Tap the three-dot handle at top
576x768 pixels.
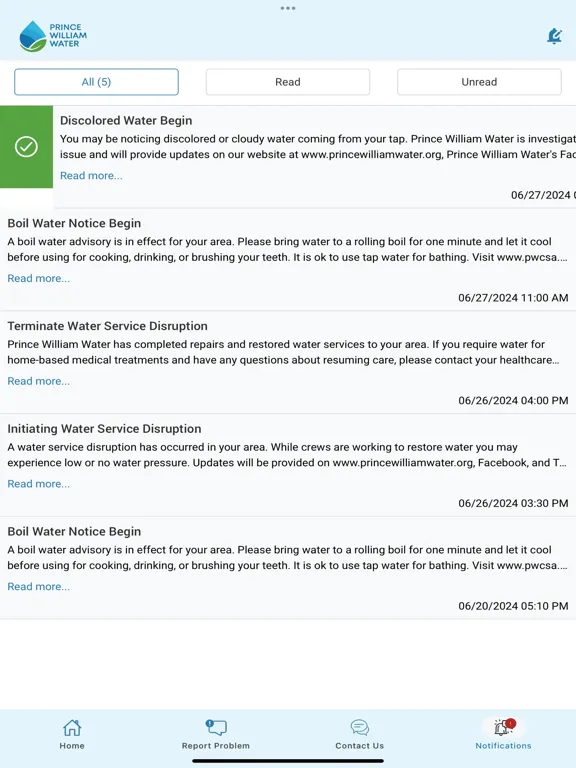(288, 8)
